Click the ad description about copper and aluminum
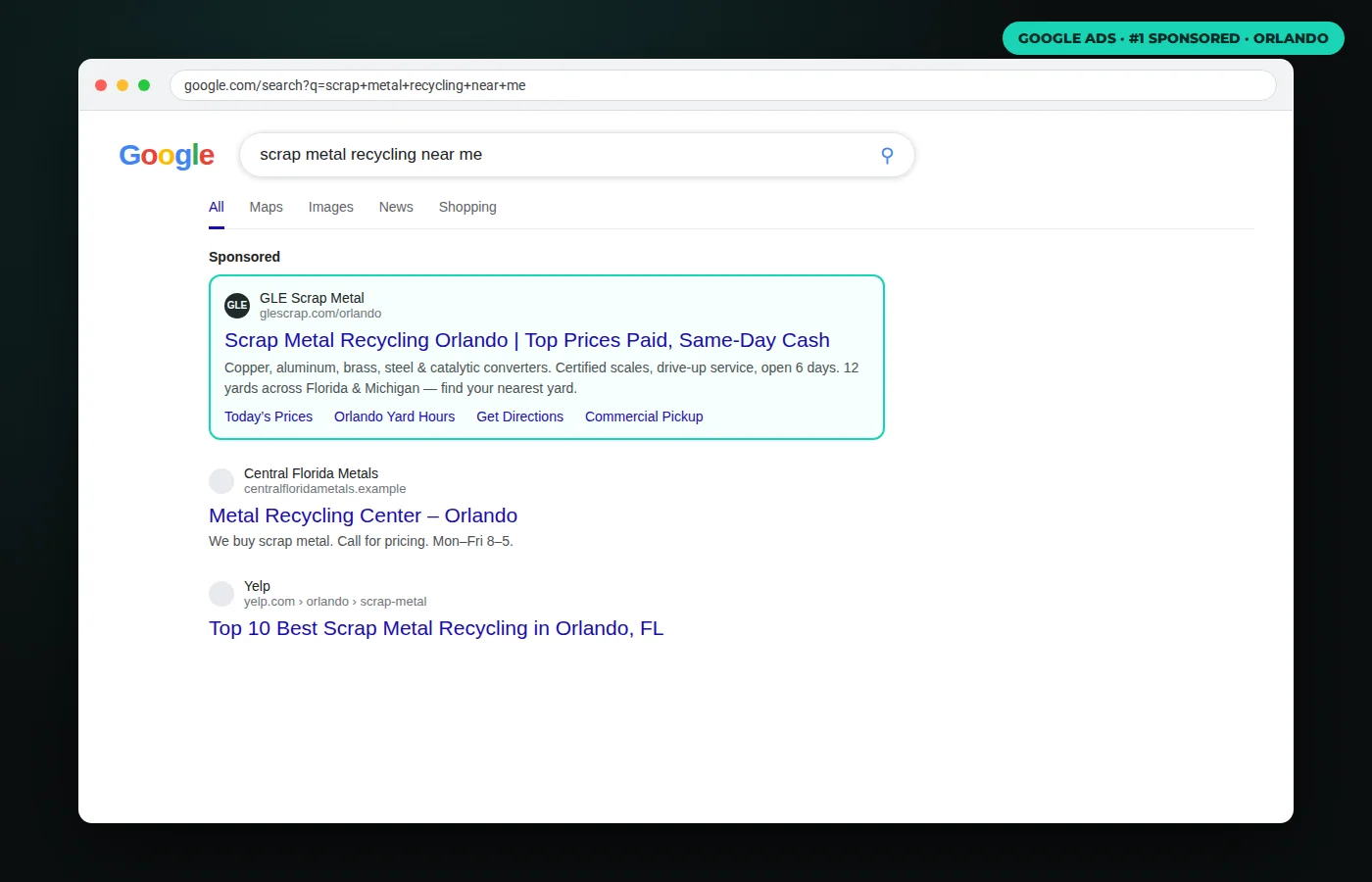This screenshot has width=1372, height=882. click(542, 378)
